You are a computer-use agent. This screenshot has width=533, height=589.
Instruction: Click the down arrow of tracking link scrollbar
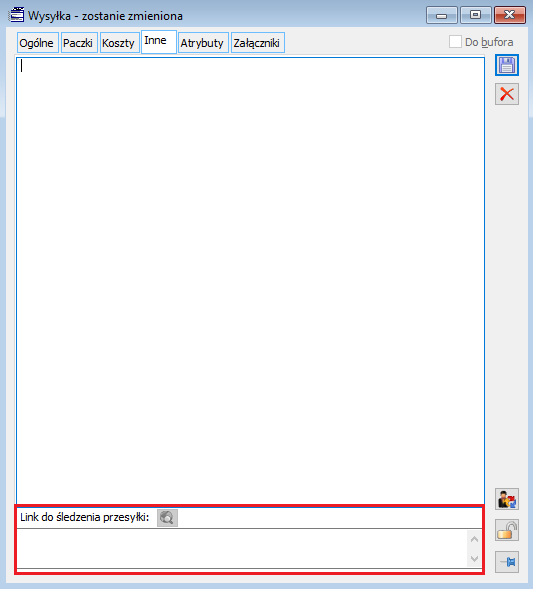tap(474, 558)
